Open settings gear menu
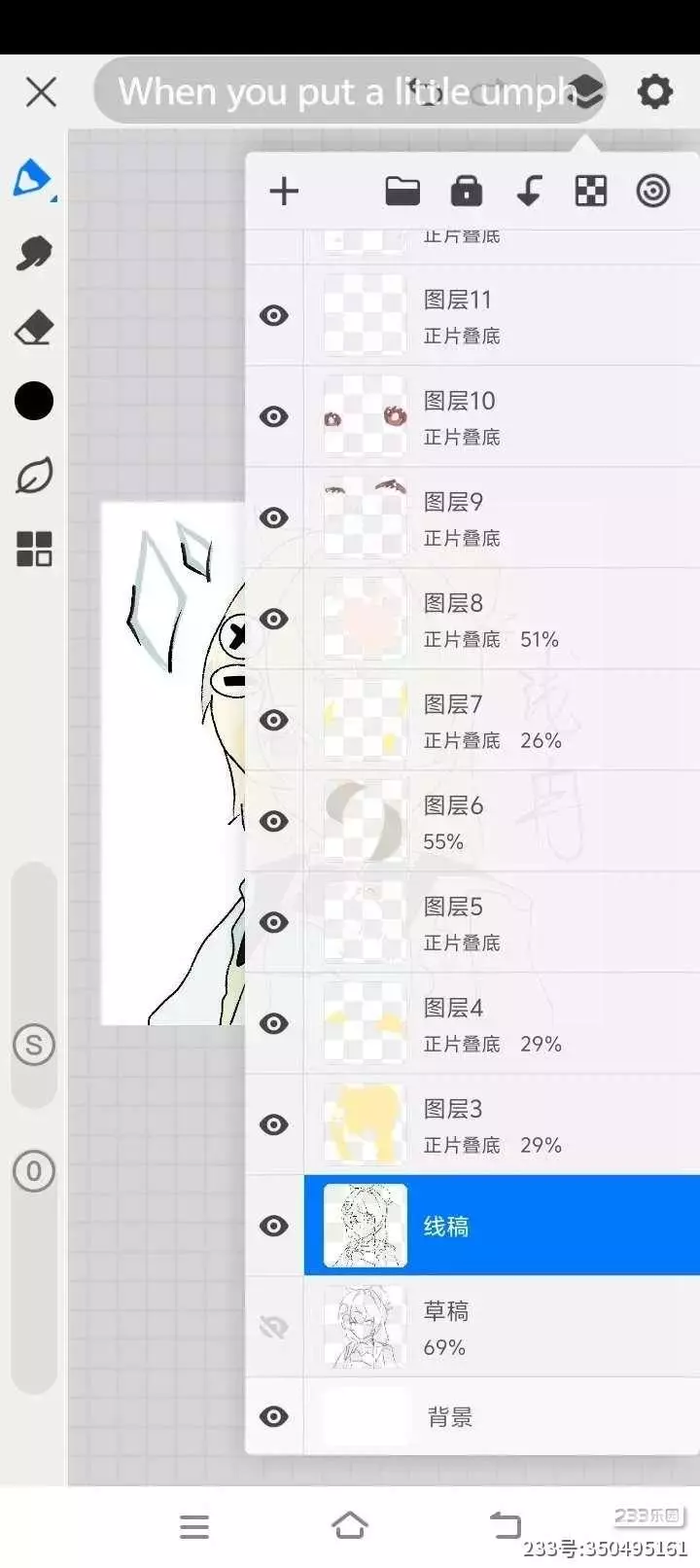 pos(654,92)
